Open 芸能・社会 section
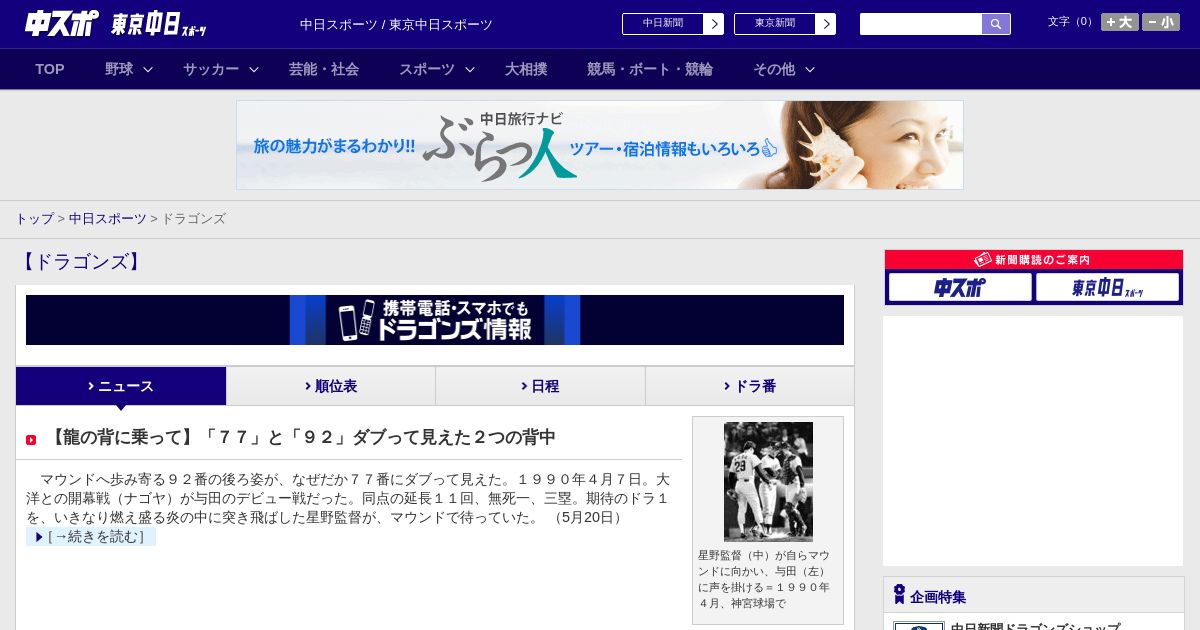1200x630 pixels. pyautogui.click(x=324, y=69)
